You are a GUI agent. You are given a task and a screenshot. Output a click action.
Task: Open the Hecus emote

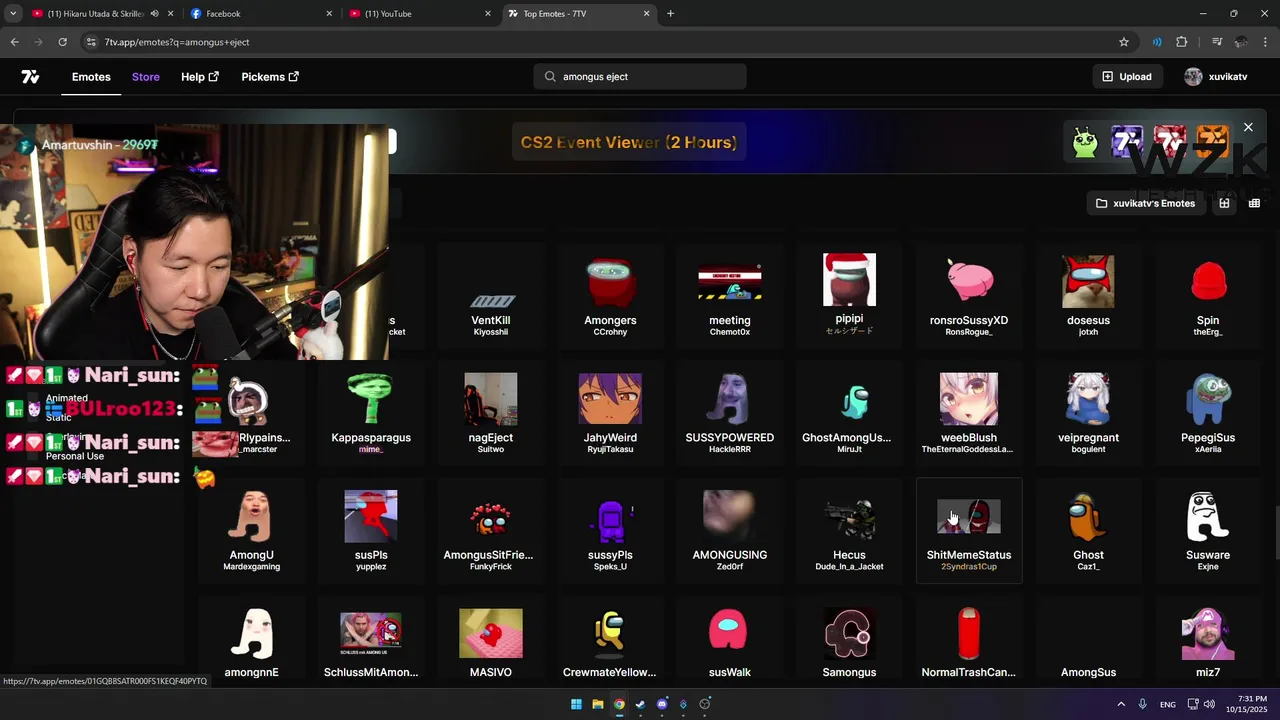point(849,531)
